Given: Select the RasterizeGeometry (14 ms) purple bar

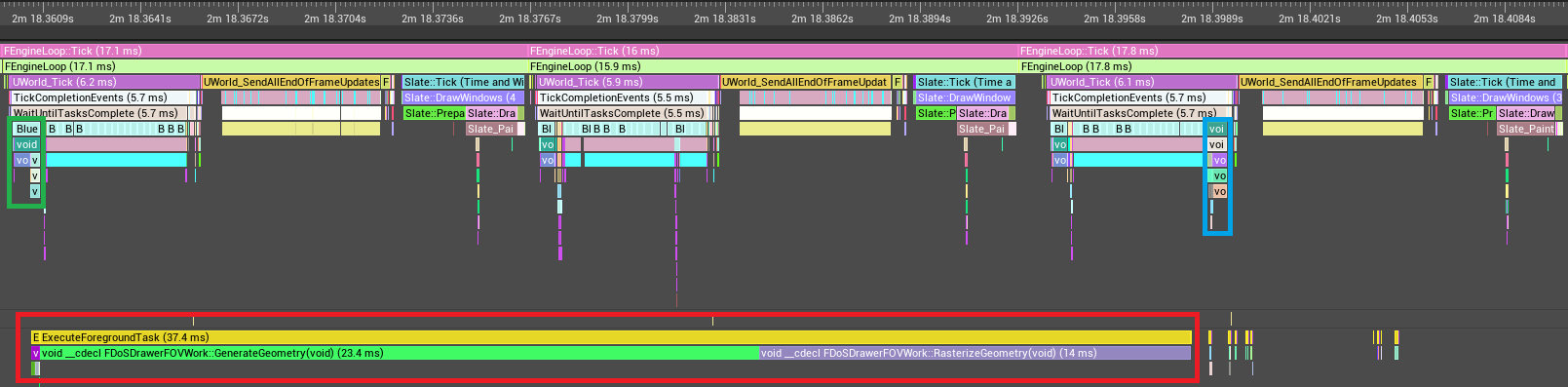Looking at the screenshot, I should pos(975,353).
